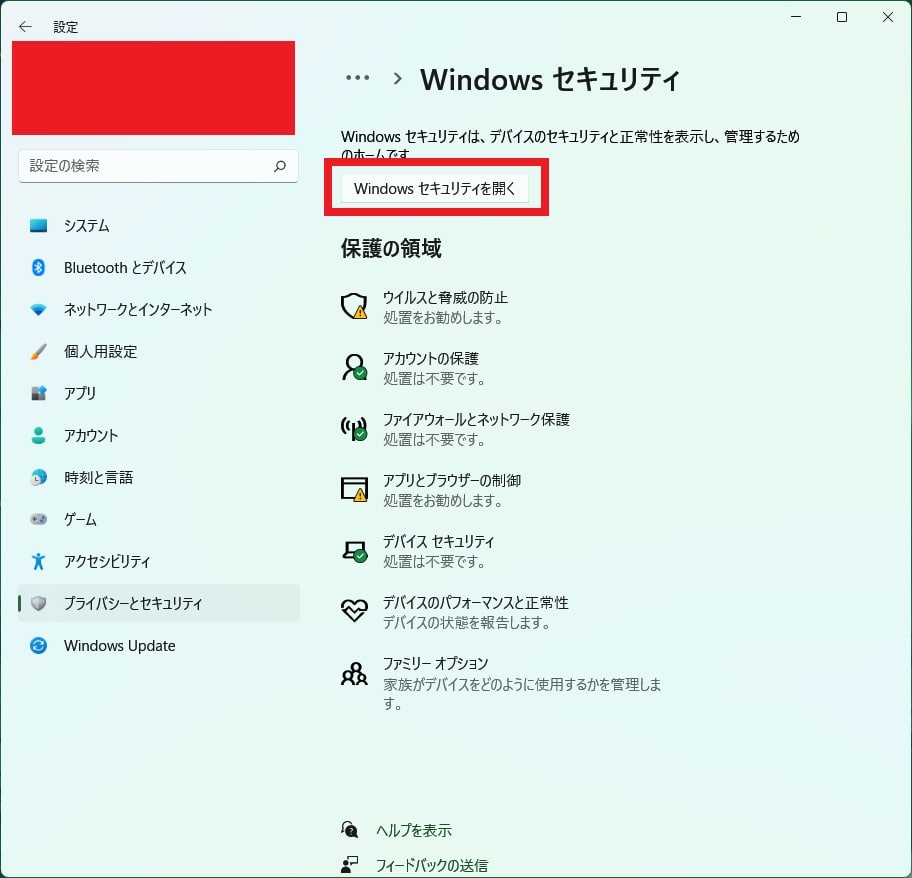
Task: Open Windows Update in the sidebar
Action: tap(159, 645)
